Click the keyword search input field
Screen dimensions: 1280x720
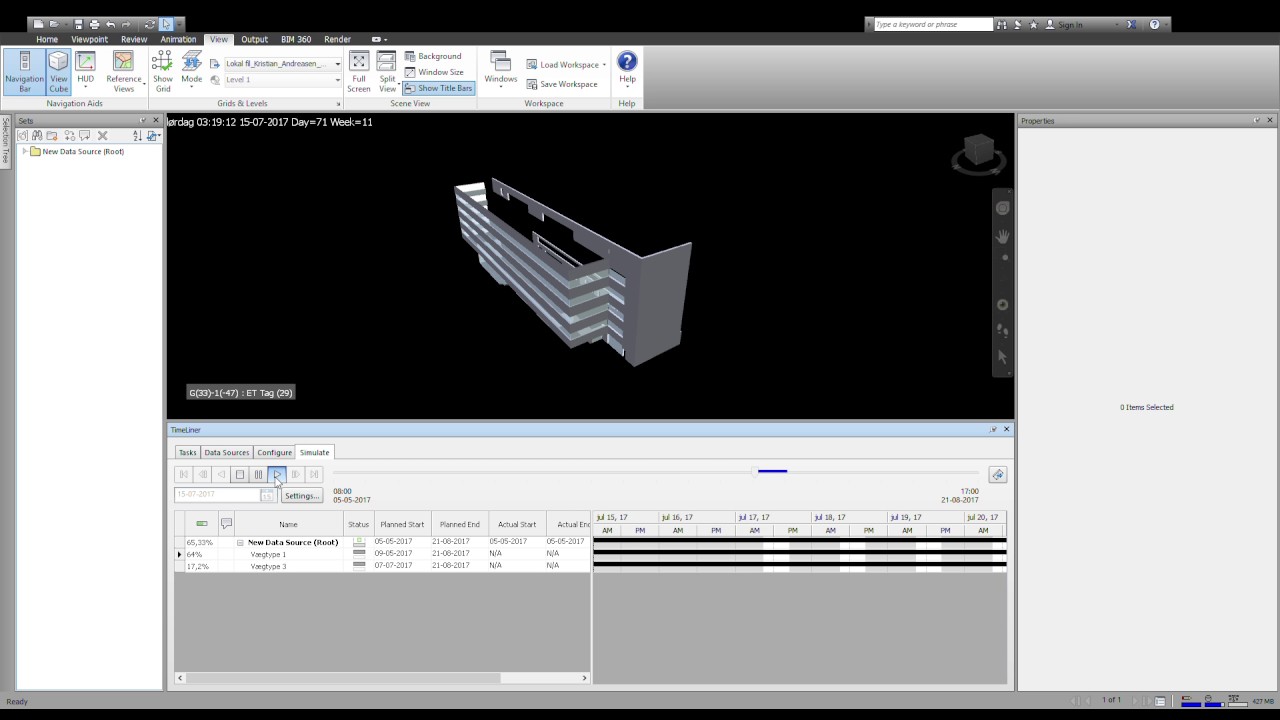click(x=933, y=24)
